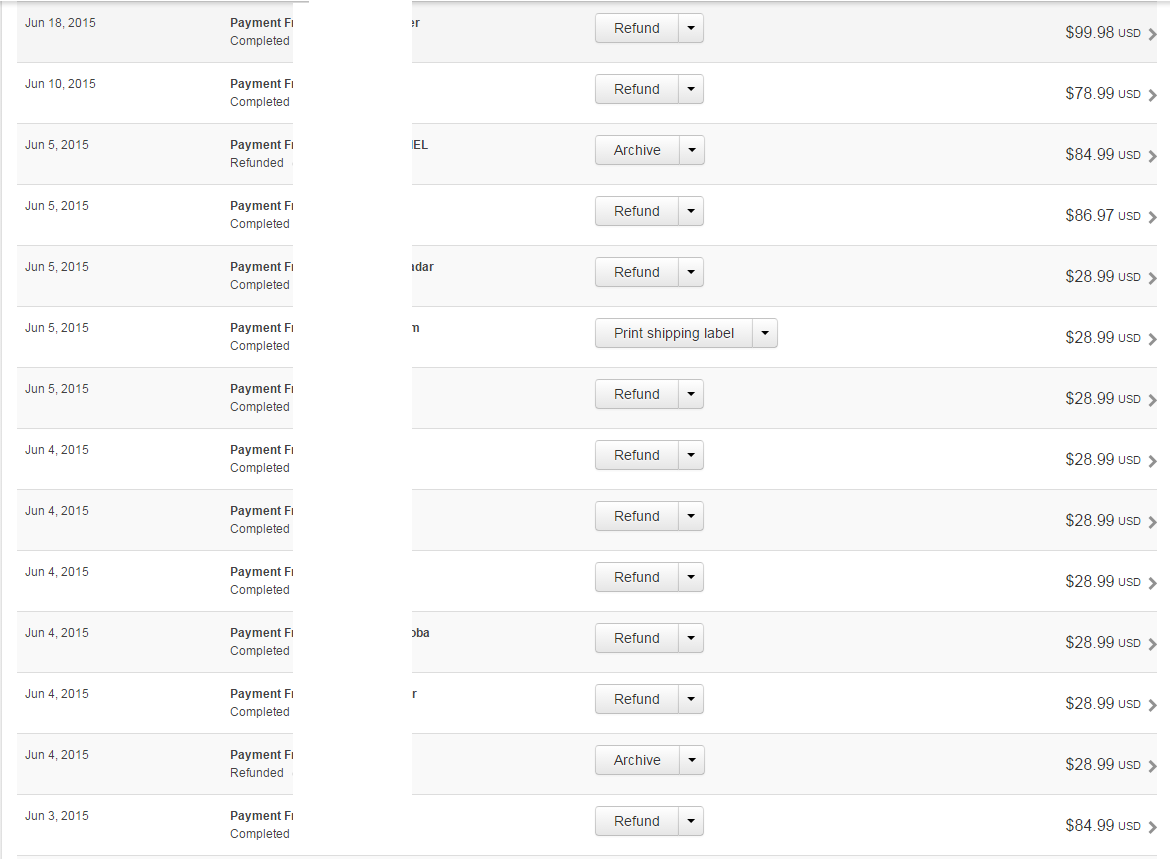Click the chevron on the Print shipping label row
This screenshot has width=1170, height=859.
[x=1153, y=339]
